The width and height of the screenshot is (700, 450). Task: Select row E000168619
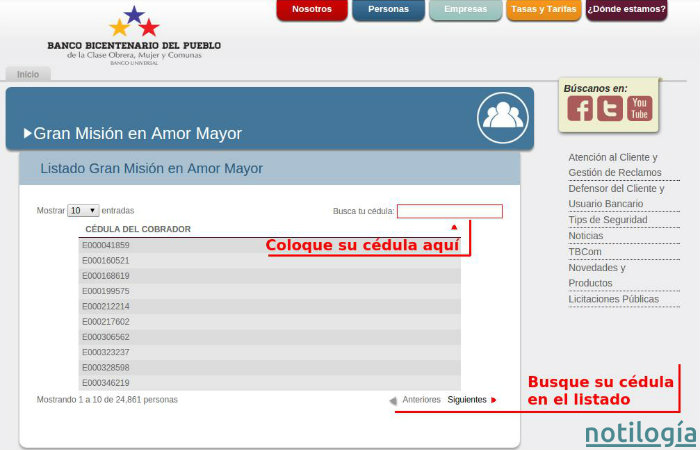click(270, 276)
